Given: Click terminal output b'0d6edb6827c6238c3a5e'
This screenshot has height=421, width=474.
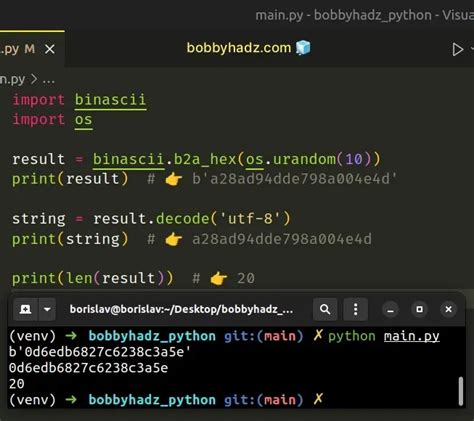Looking at the screenshot, I should (x=100, y=352).
